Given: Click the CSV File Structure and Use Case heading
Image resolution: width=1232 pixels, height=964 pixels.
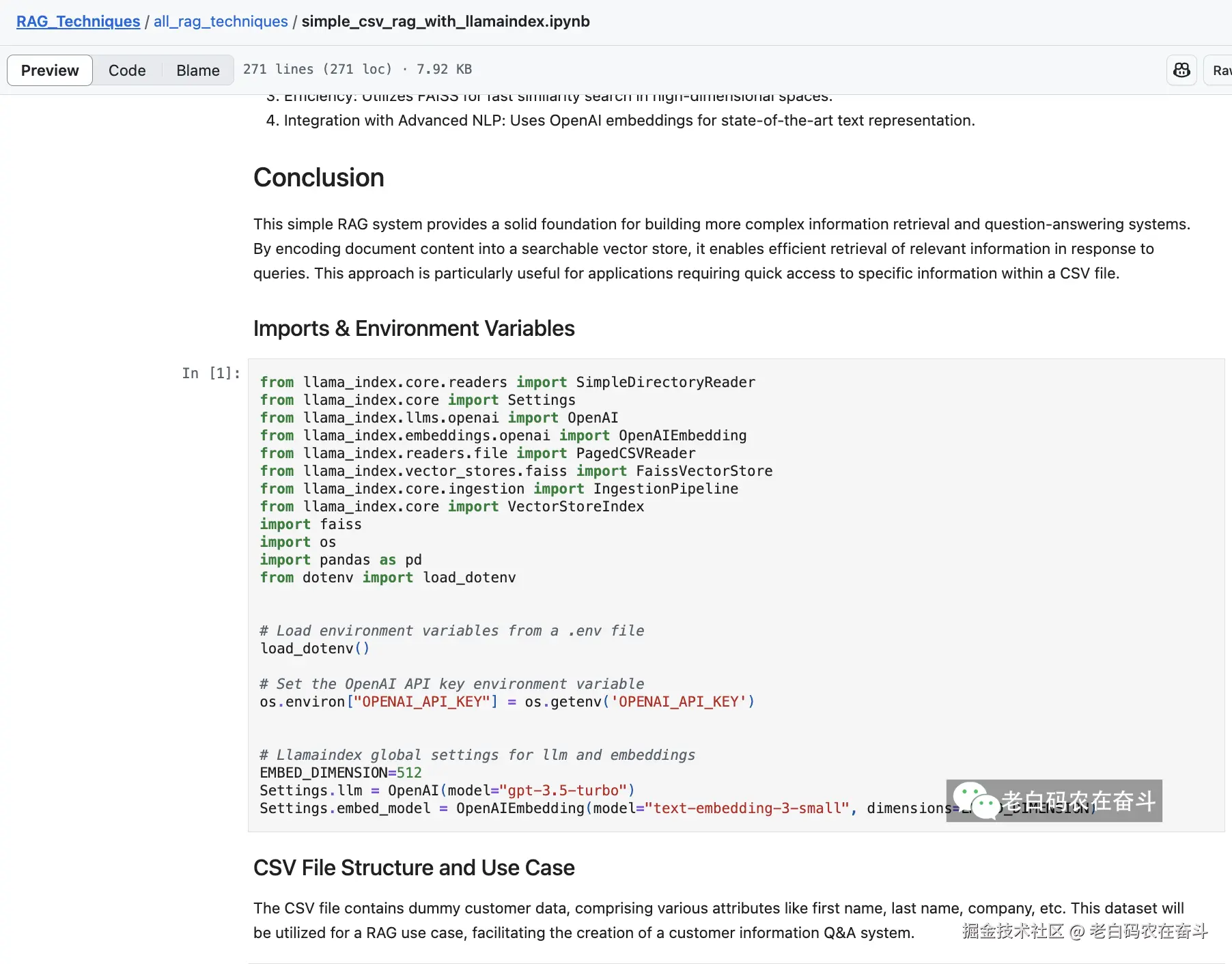Looking at the screenshot, I should tap(414, 868).
